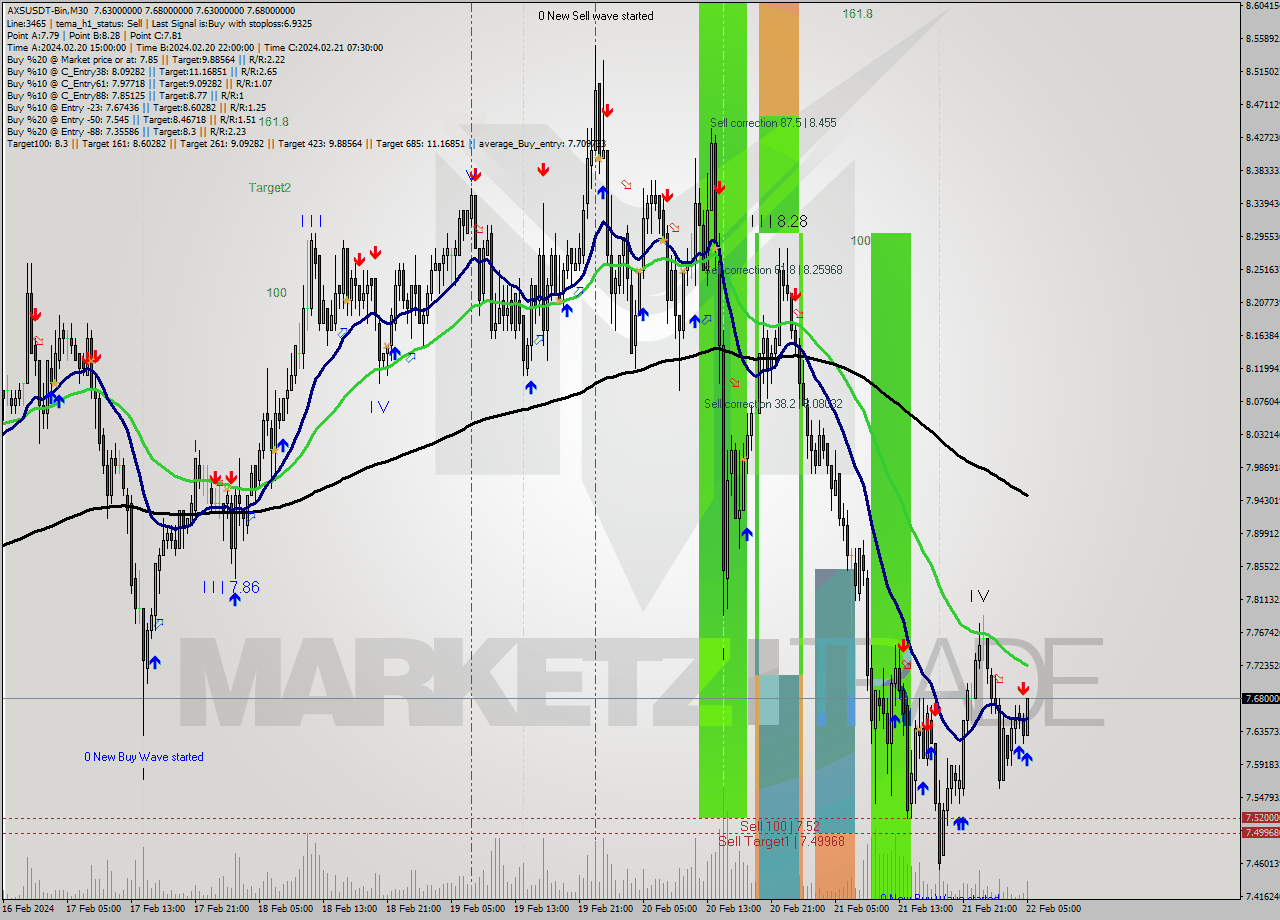Screen dimensions: 1280x920
Task: Click the '20 Feb 13:00' time axis label
Action: coord(734,909)
